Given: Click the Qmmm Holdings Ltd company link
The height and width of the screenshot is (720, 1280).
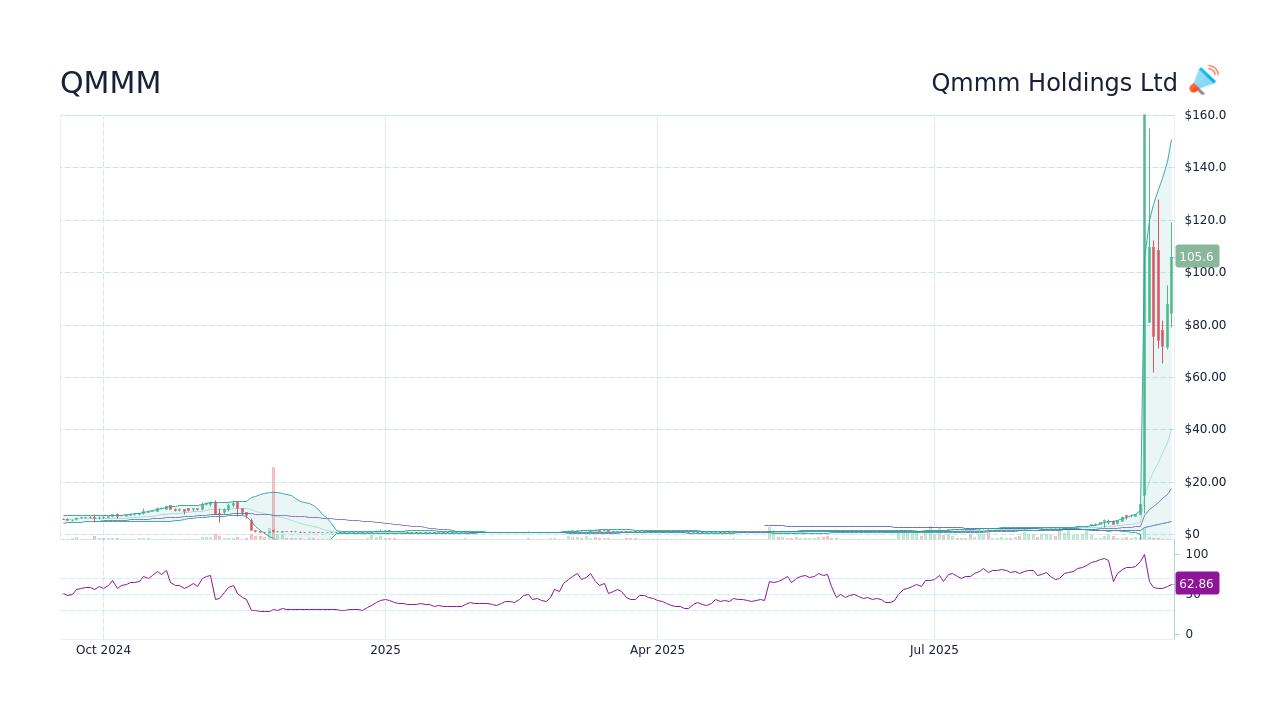Looking at the screenshot, I should tap(1054, 82).
